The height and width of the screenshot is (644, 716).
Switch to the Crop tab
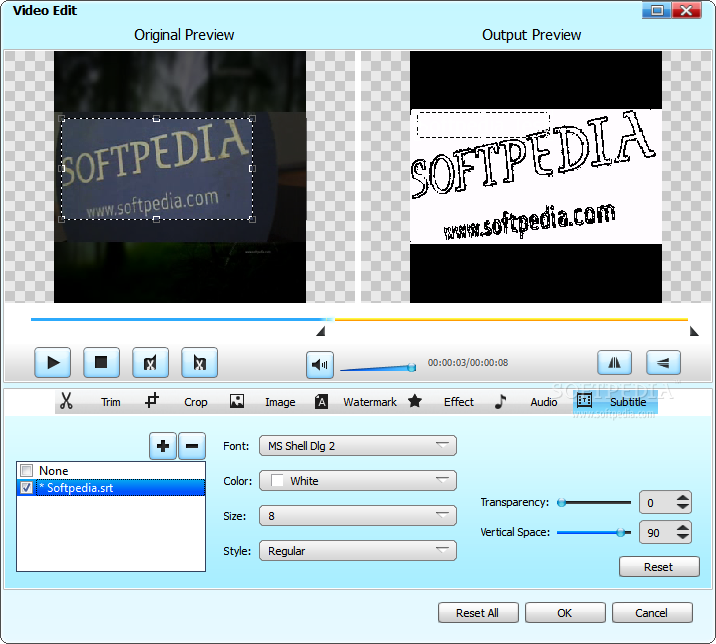[x=195, y=402]
